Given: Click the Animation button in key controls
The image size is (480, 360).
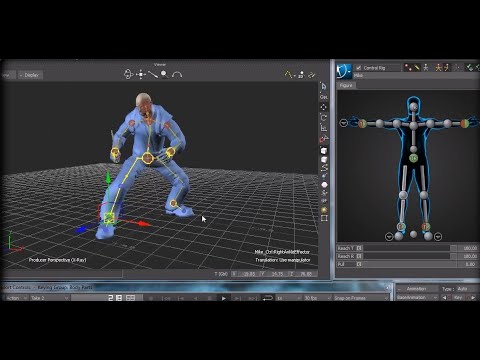Looking at the screenshot, I should (417, 289).
